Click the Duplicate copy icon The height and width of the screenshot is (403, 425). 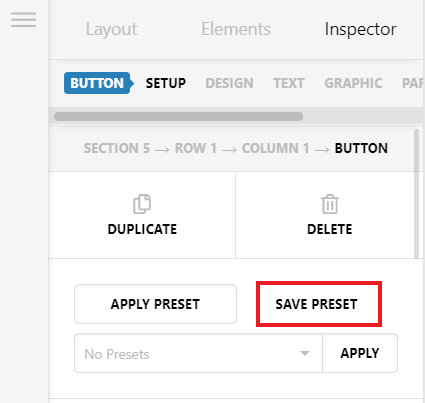(142, 204)
